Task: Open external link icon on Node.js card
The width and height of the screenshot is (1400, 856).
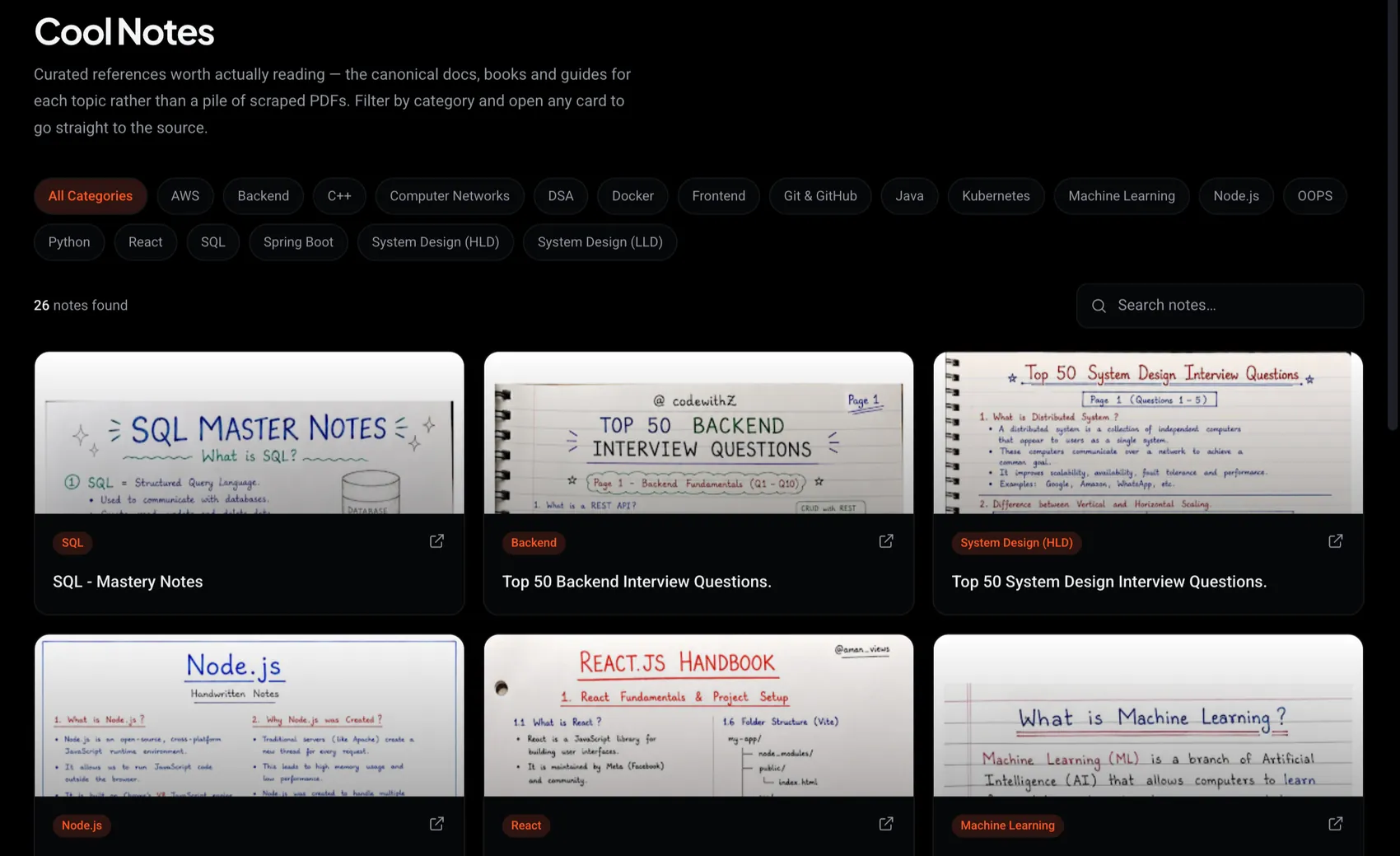Action: tap(436, 824)
